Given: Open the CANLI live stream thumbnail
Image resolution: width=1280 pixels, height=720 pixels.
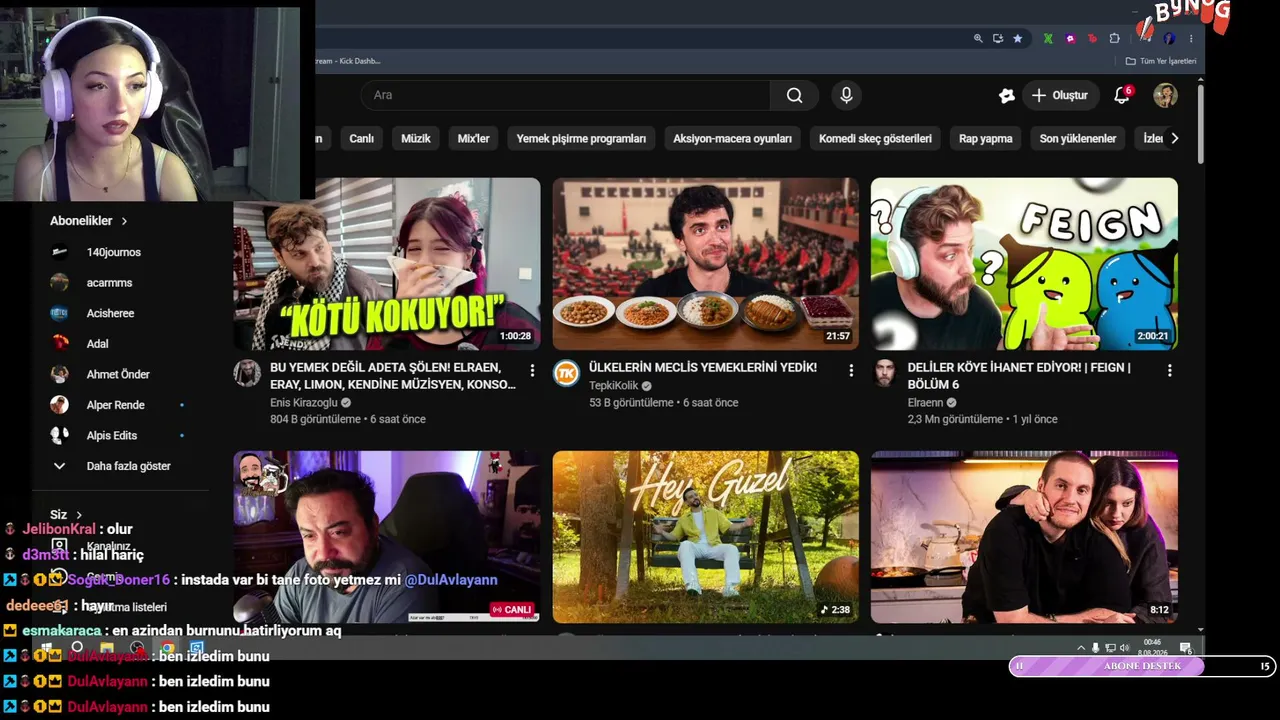Looking at the screenshot, I should pyautogui.click(x=387, y=537).
